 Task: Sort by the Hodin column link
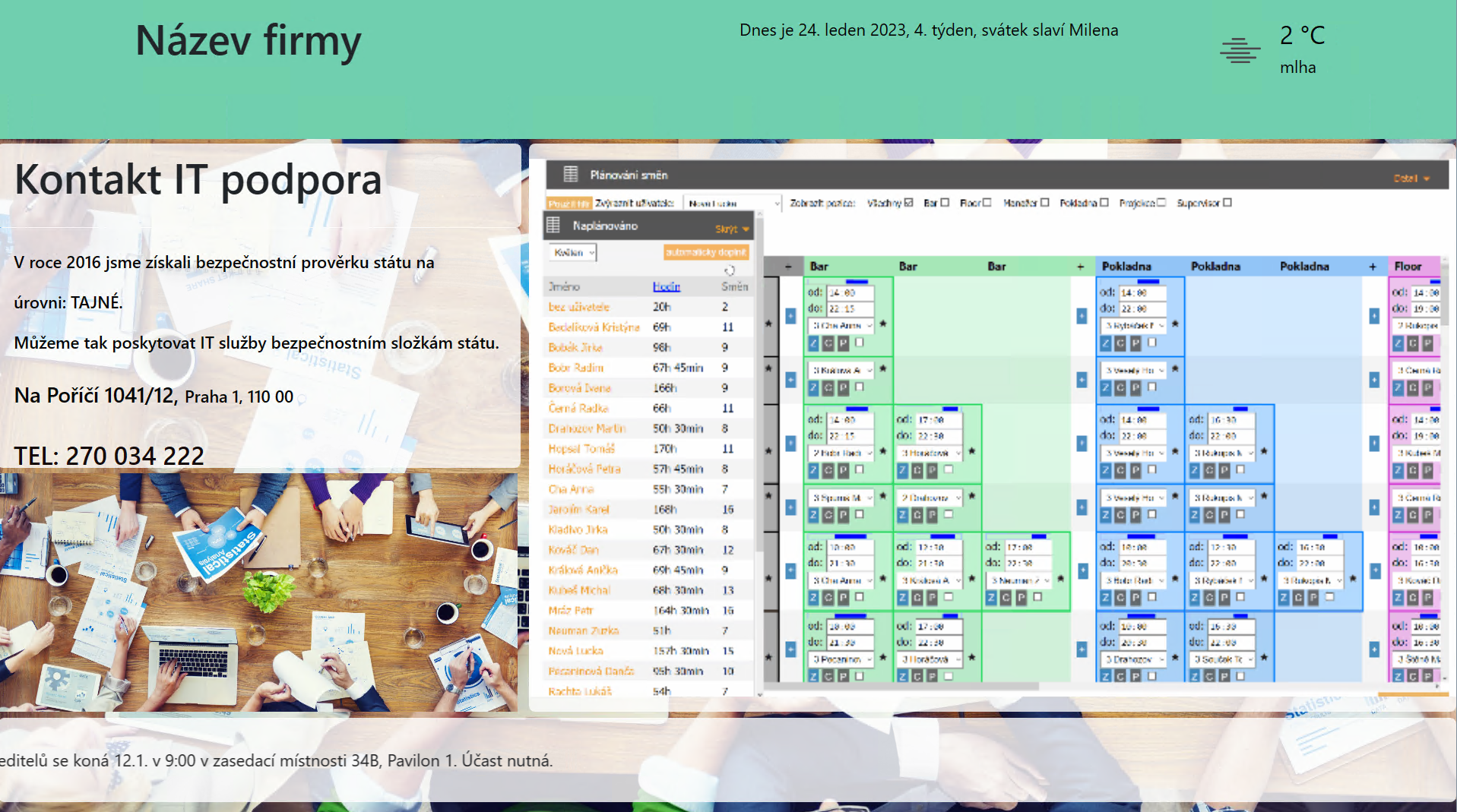tap(667, 286)
